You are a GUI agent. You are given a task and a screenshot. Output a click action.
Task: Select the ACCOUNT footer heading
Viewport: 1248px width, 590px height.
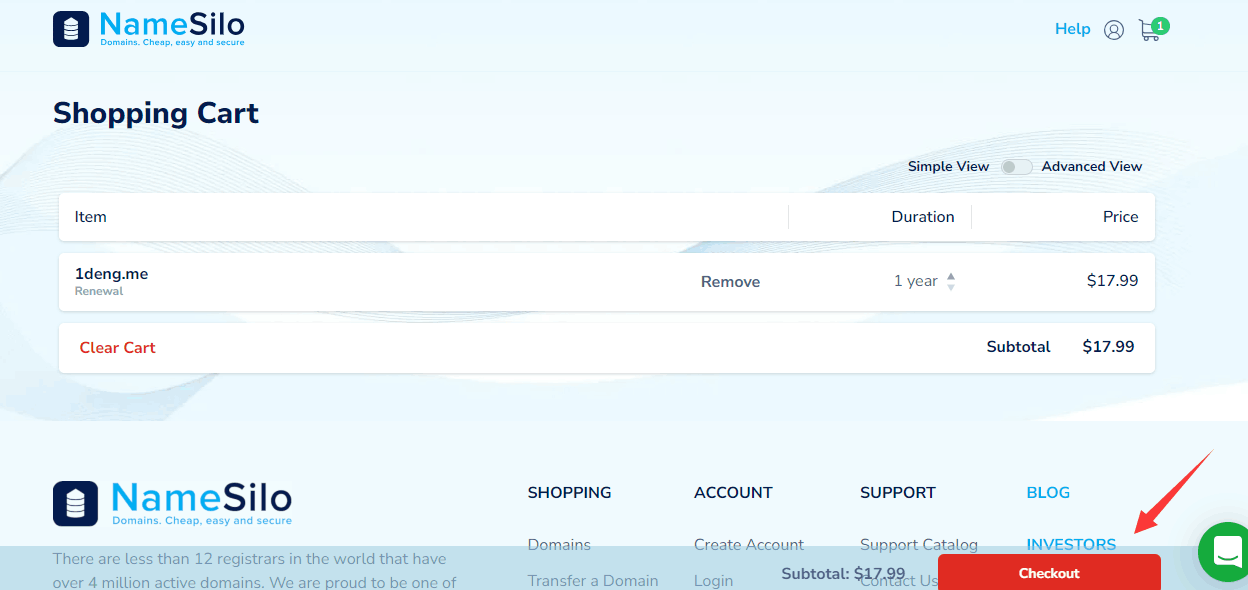point(733,492)
